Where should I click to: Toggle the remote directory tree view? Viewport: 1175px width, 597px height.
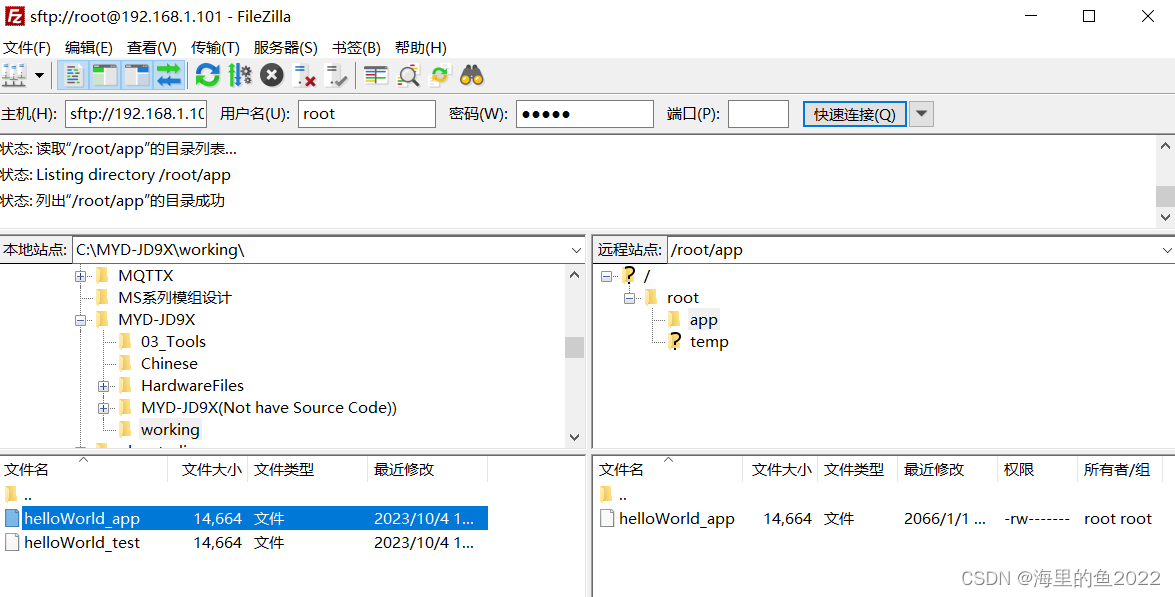tap(136, 75)
